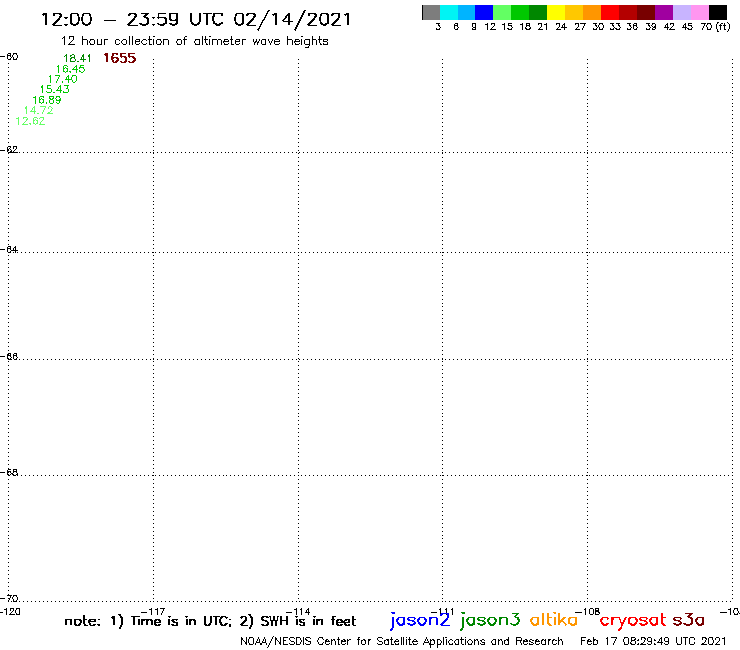Click the cyan swatch in the color scale
Viewport: 740px width, 650px height.
(x=449, y=12)
